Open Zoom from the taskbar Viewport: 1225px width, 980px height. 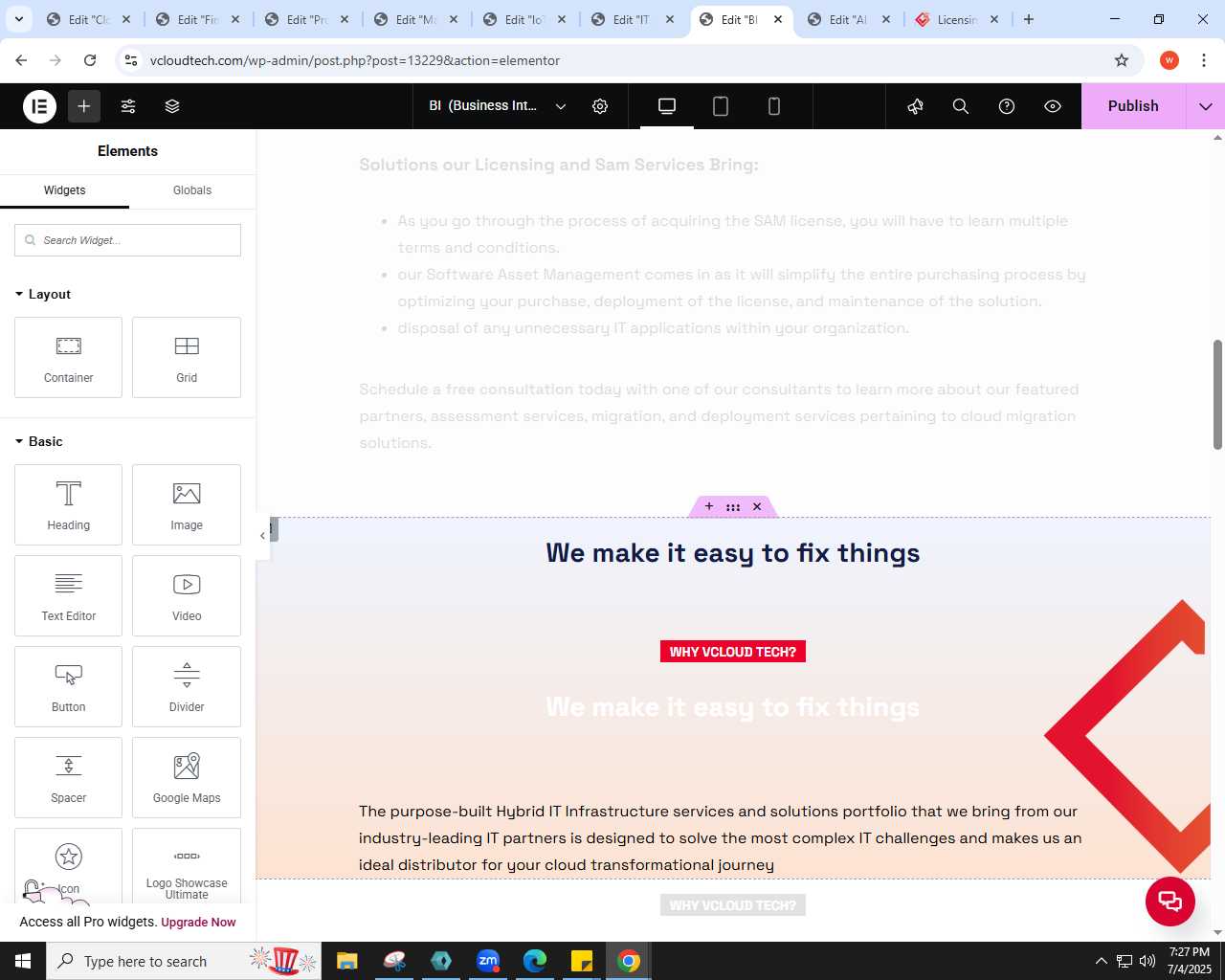[488, 961]
